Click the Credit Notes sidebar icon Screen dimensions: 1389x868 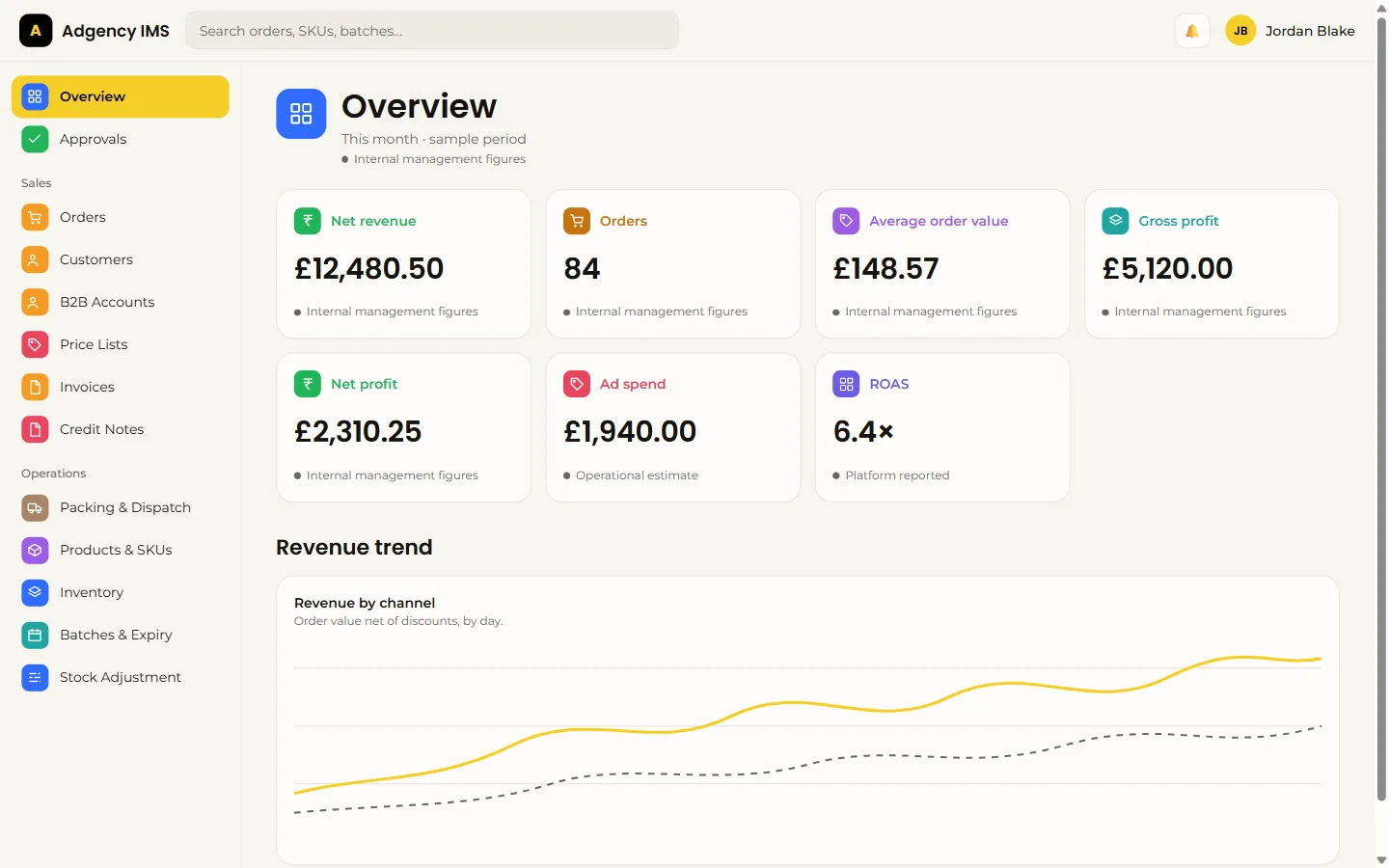[x=35, y=430]
